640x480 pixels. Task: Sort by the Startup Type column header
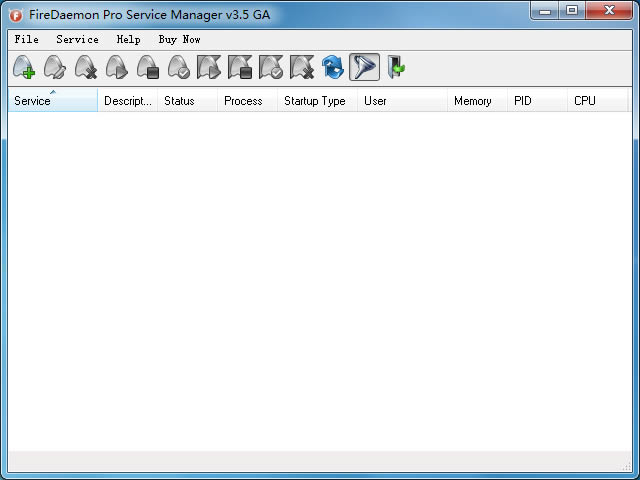(318, 100)
